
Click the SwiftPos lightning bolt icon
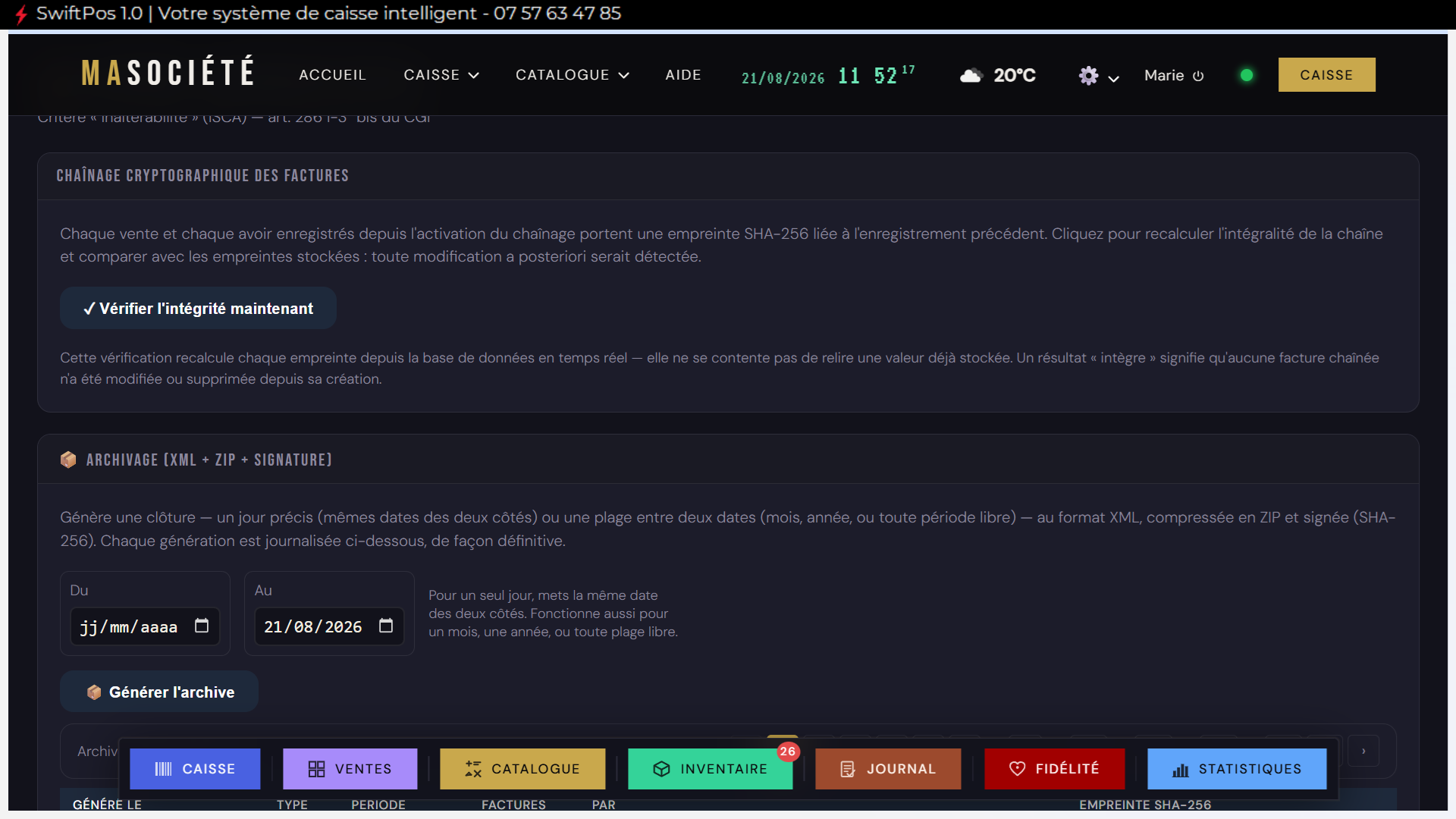(x=21, y=14)
